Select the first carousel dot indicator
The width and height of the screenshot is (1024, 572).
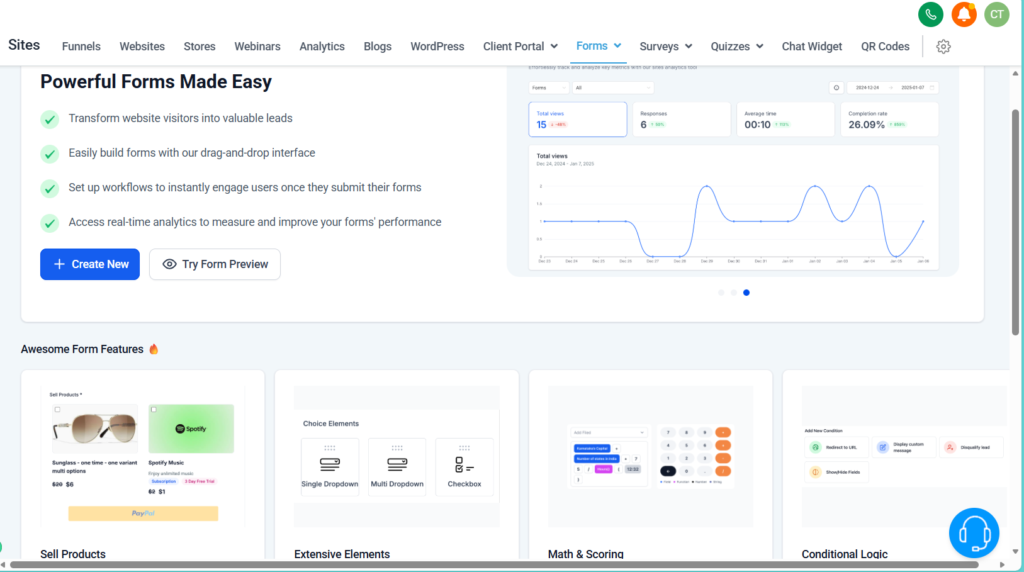pyautogui.click(x=720, y=293)
